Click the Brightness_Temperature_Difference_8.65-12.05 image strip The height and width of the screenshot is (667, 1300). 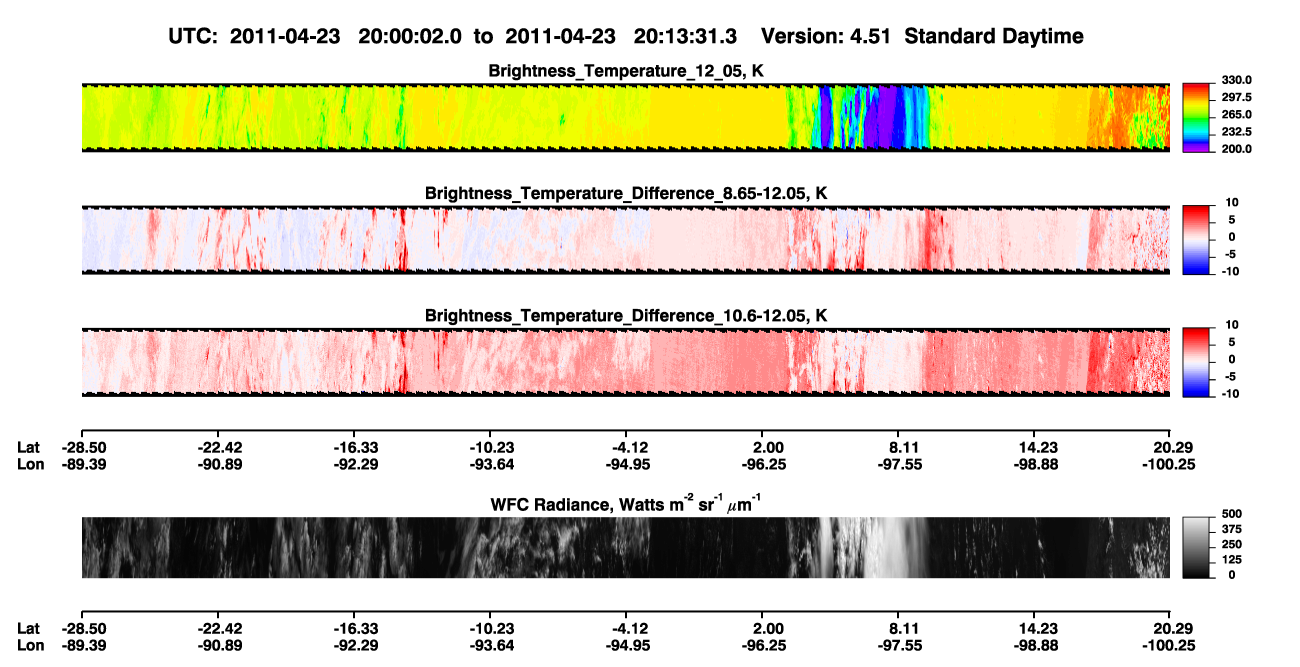click(625, 240)
